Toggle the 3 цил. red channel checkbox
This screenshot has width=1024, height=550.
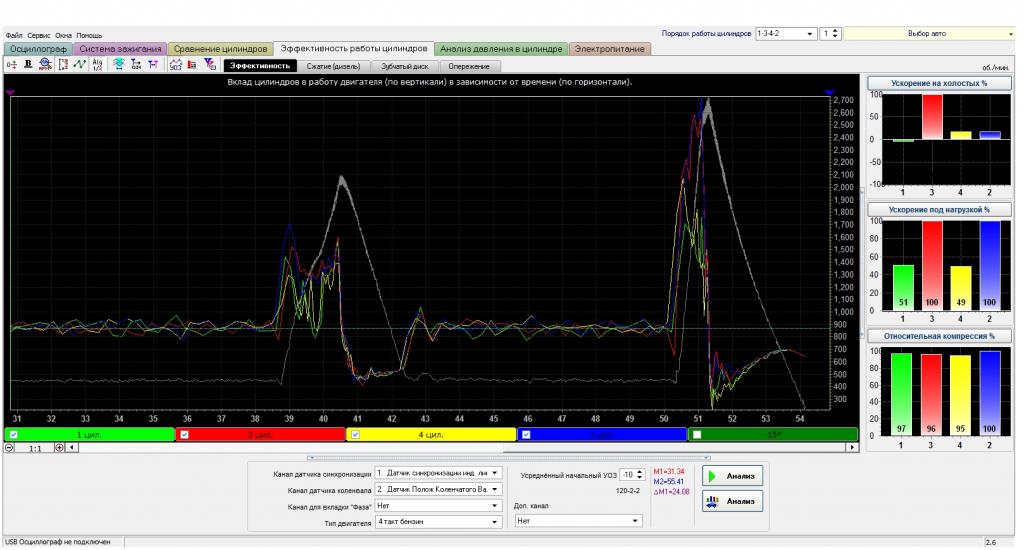coord(184,434)
